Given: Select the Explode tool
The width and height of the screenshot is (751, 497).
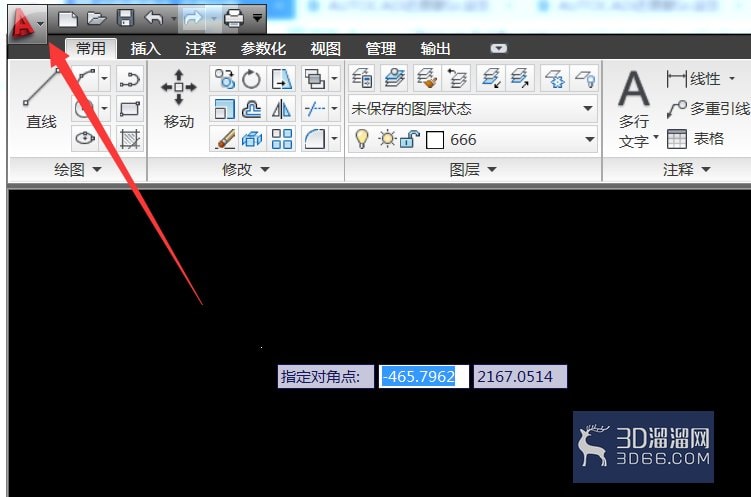Looking at the screenshot, I should 251,139.
